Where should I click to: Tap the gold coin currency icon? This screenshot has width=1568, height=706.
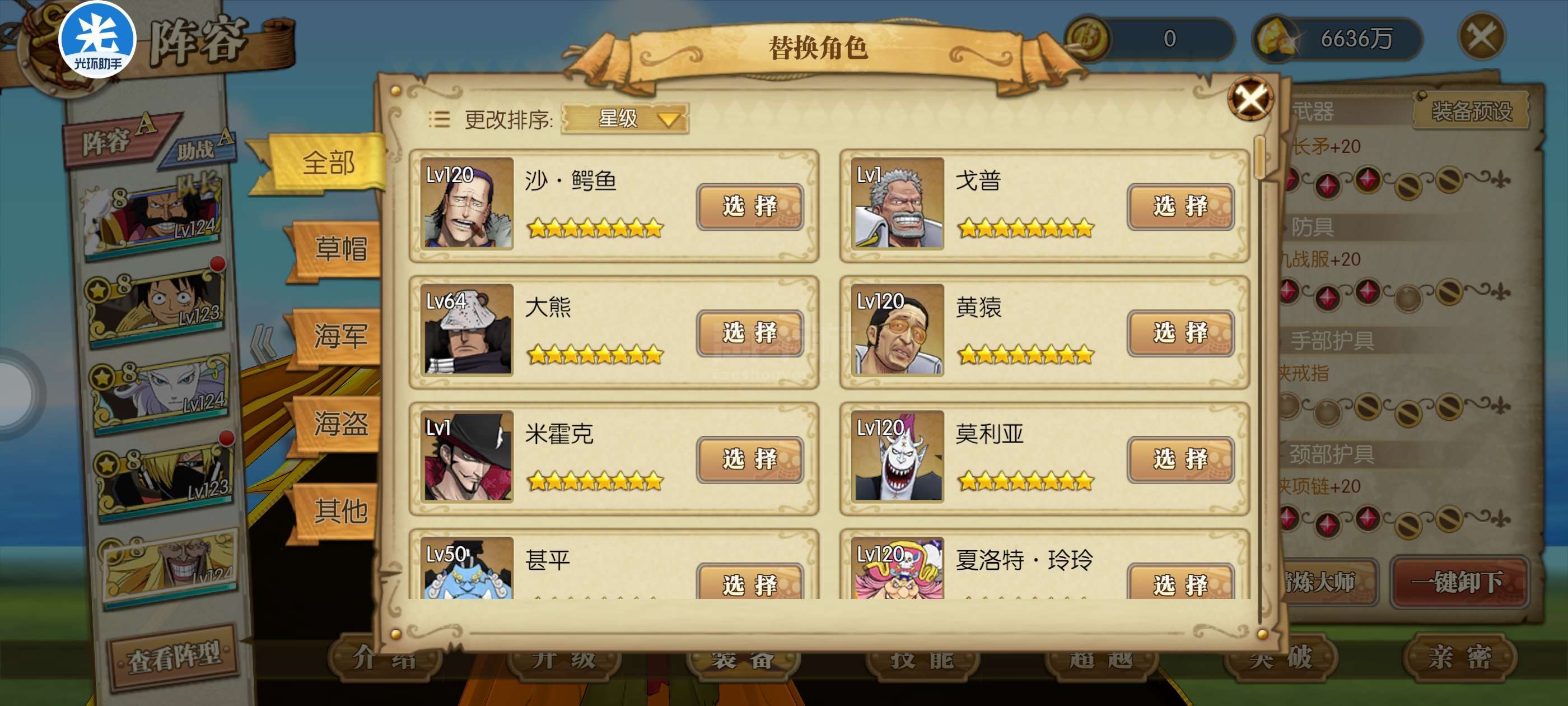pyautogui.click(x=1088, y=38)
